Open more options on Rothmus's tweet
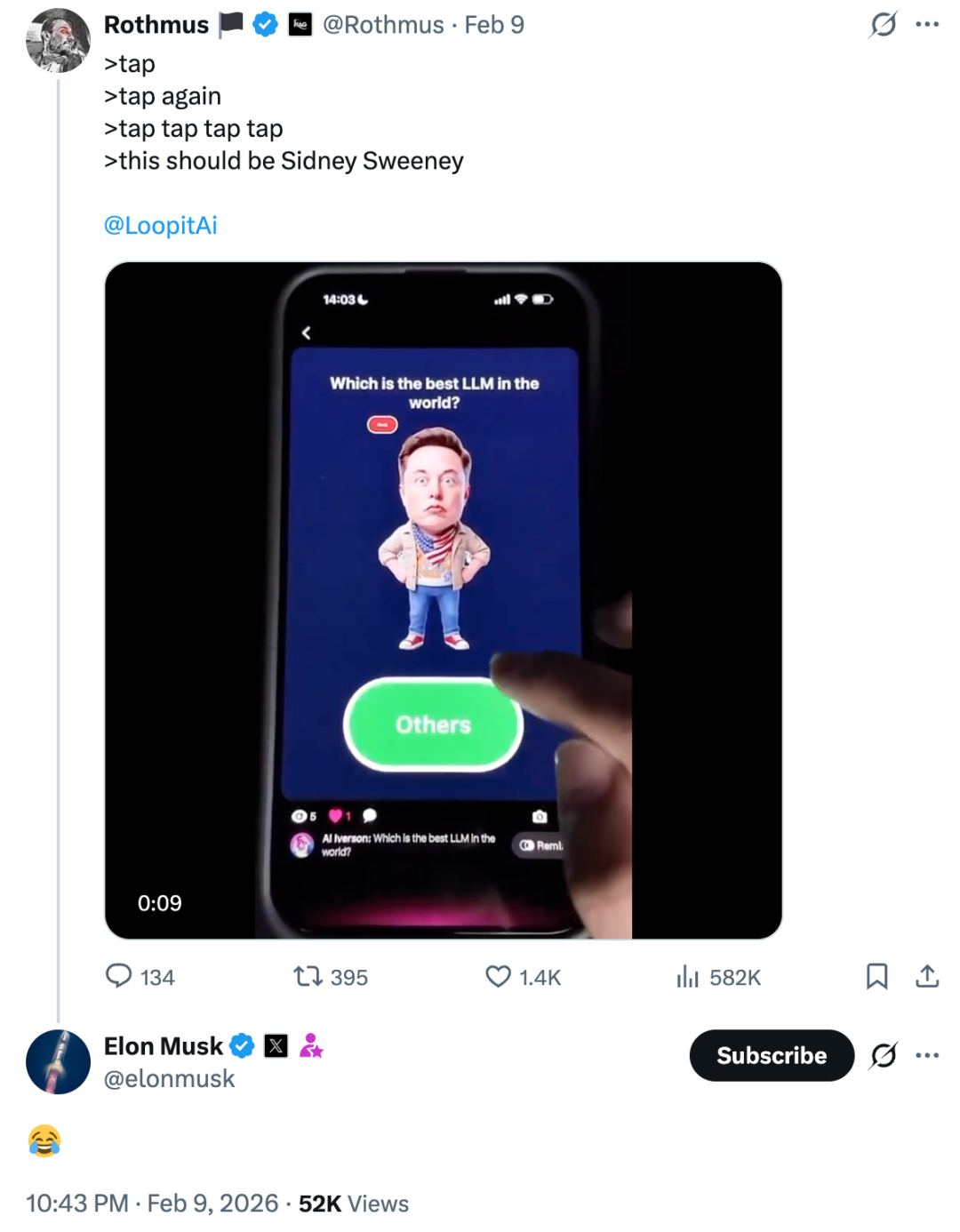 [x=927, y=24]
